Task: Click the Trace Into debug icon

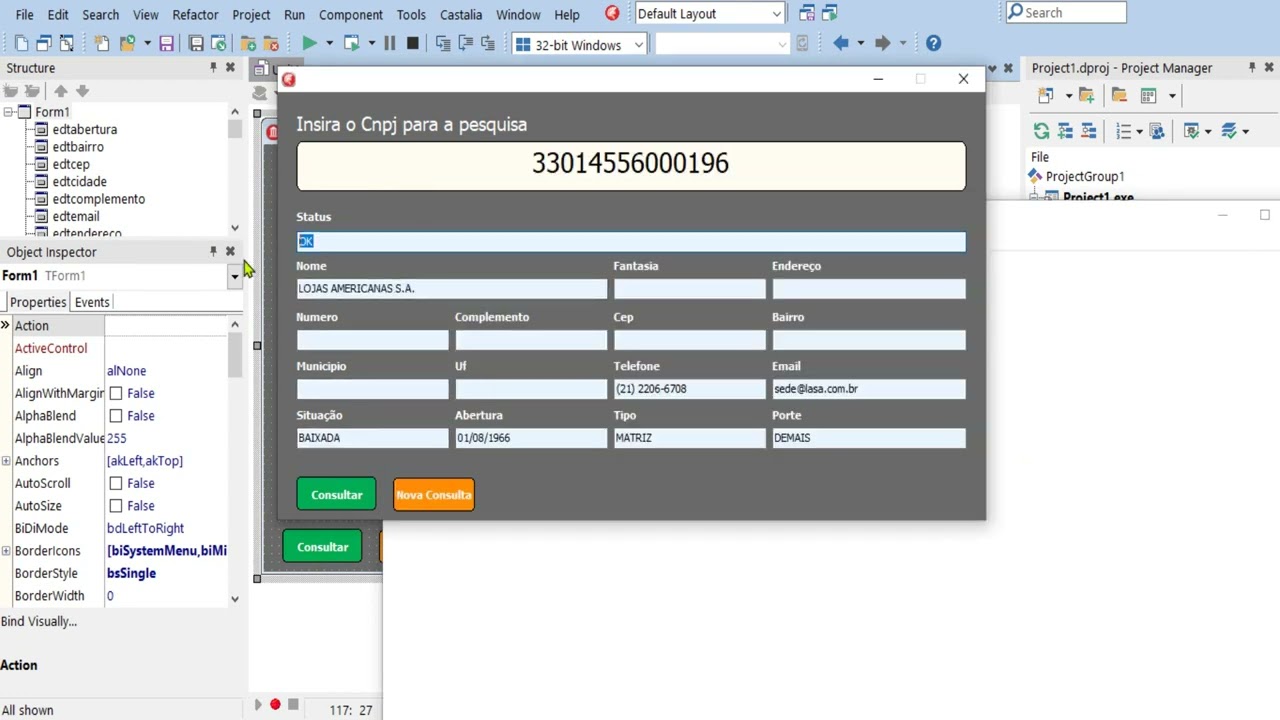Action: (442, 44)
